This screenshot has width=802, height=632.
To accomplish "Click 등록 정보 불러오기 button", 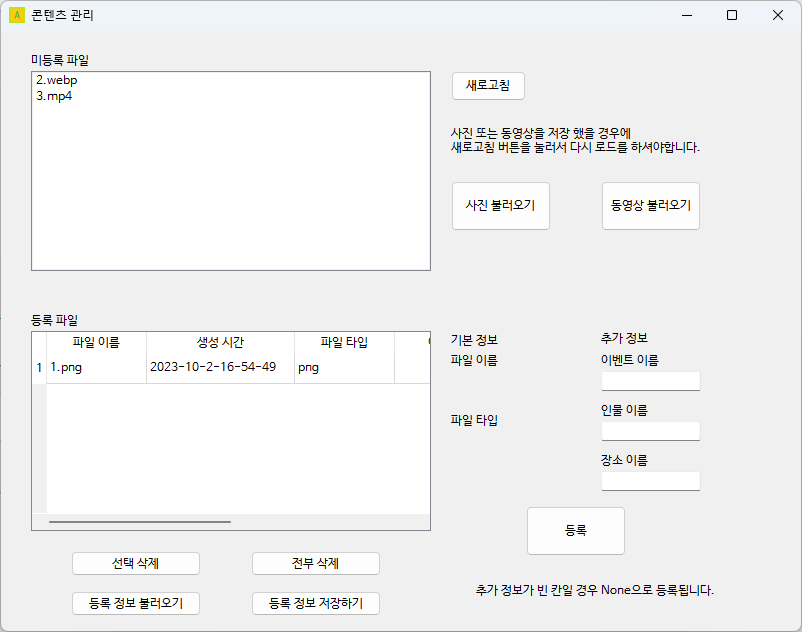I will click(x=136, y=603).
